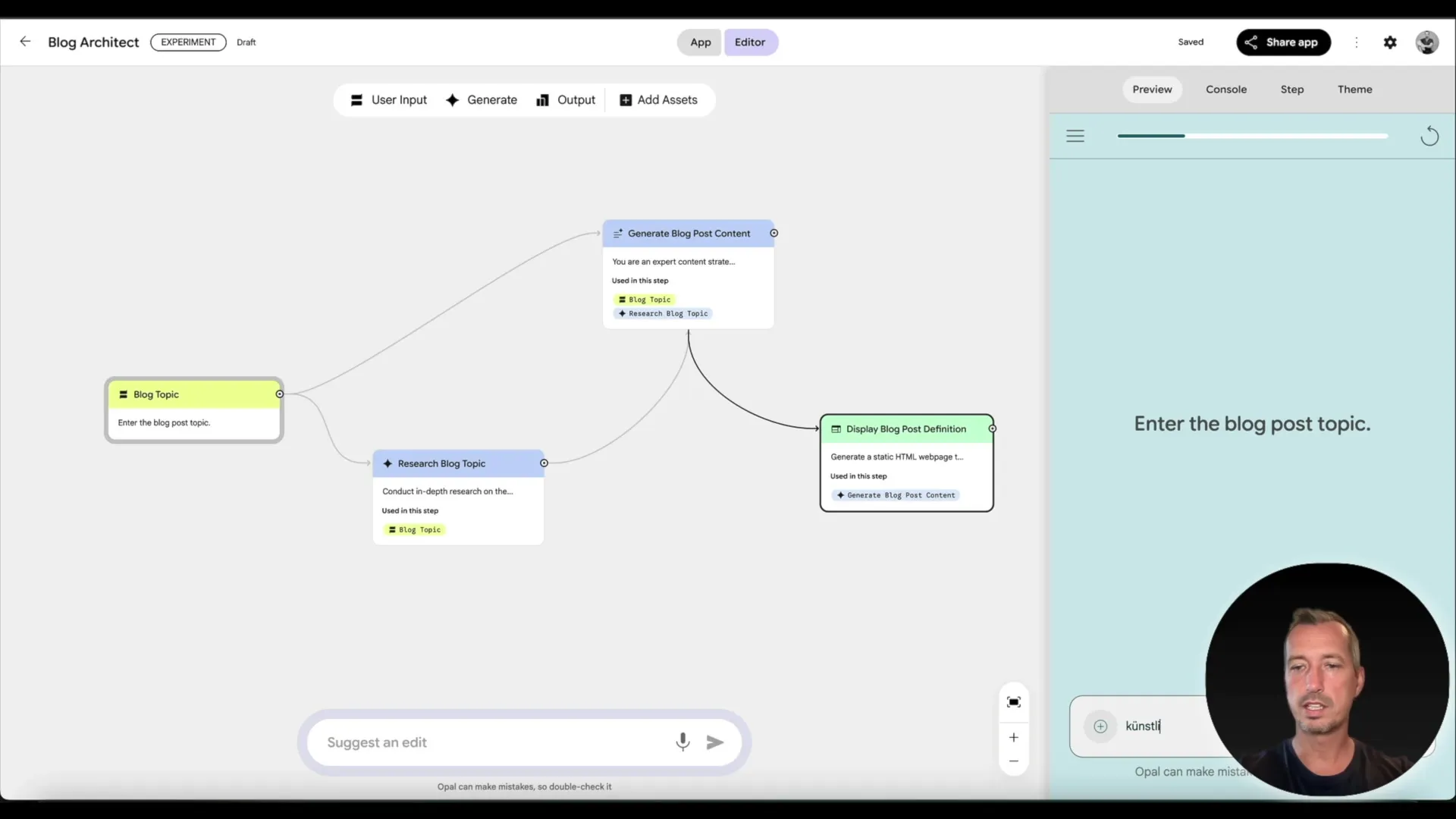Activate the fit-to-screen canvas icon
Image resolution: width=1456 pixels, height=819 pixels.
coord(1014,702)
